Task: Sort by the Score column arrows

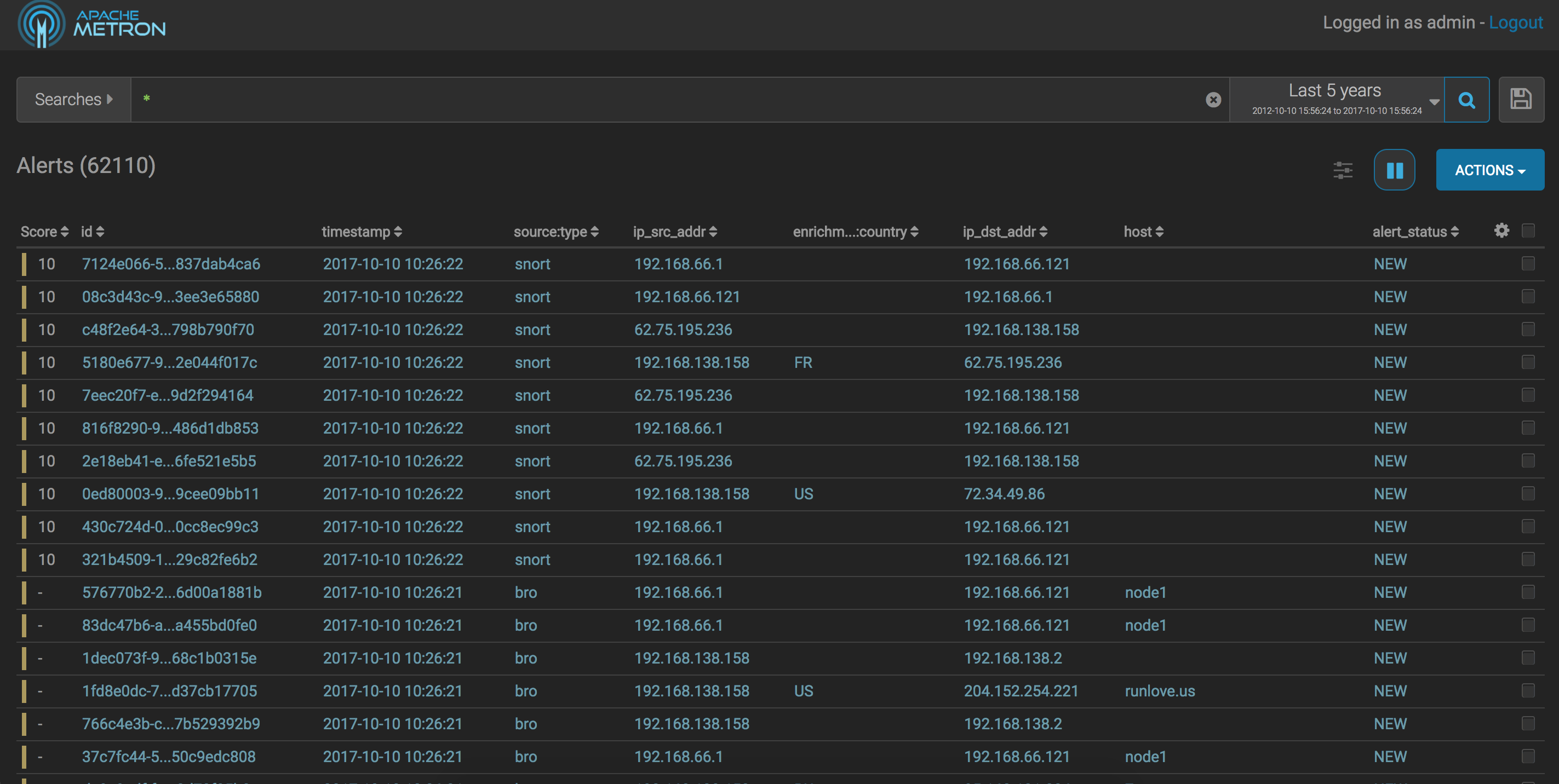Action: 64,232
